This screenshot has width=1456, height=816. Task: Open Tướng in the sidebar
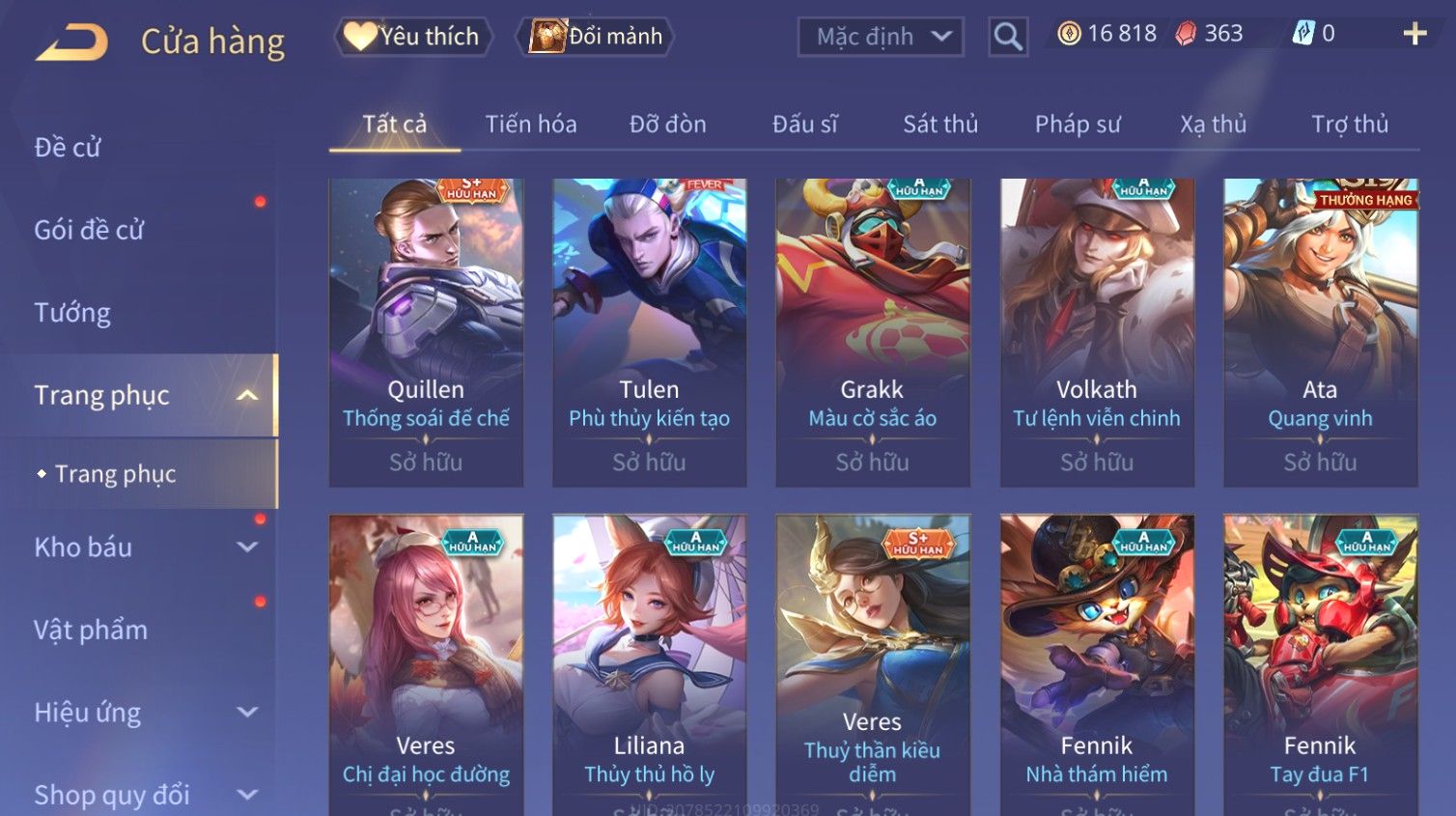click(x=72, y=312)
